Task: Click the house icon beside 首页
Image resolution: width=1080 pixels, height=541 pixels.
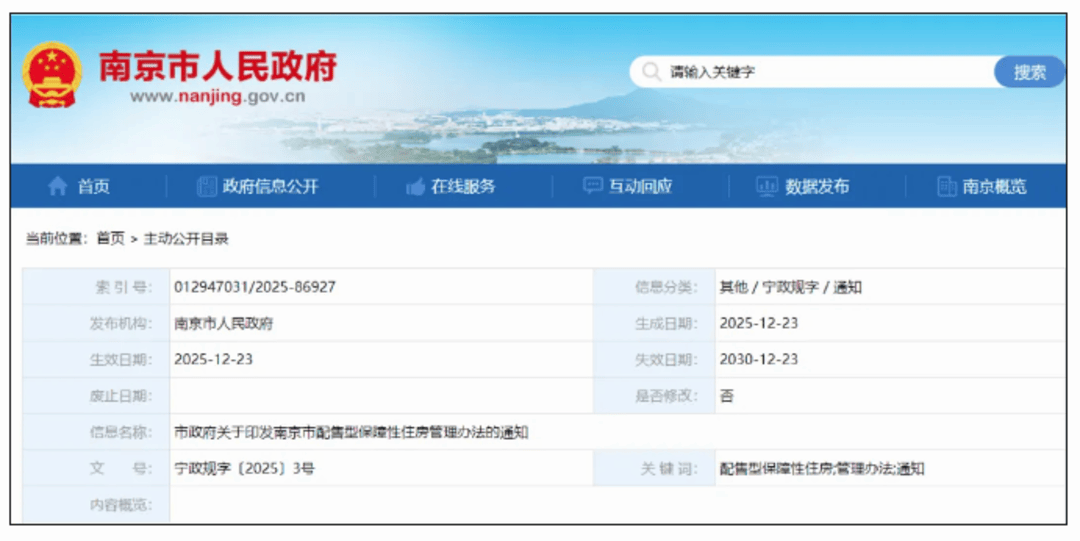Action: tap(58, 186)
